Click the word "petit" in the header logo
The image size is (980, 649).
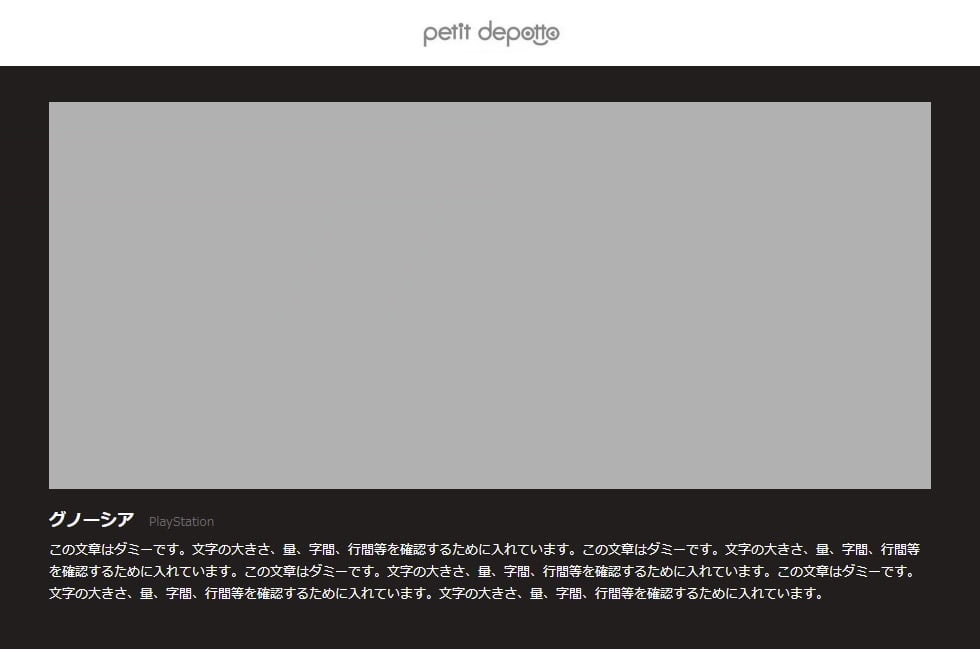tap(446, 34)
